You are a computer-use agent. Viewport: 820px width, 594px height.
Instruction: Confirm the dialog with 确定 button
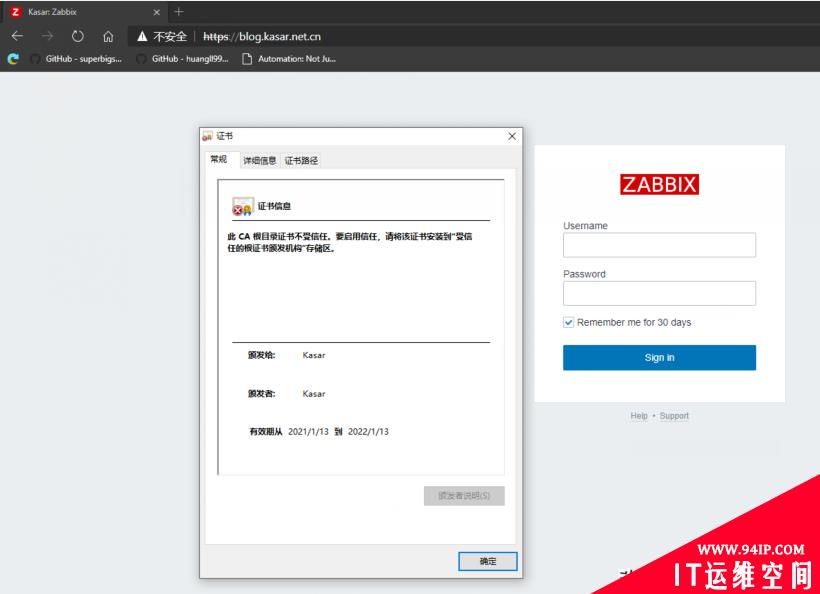pos(487,561)
